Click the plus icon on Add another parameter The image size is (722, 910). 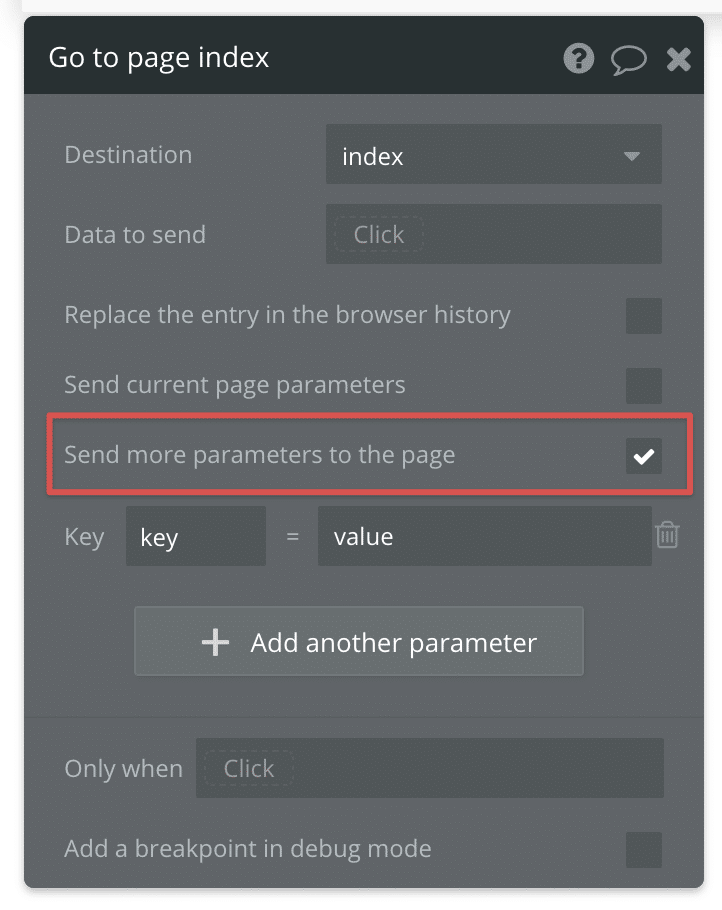[215, 644]
